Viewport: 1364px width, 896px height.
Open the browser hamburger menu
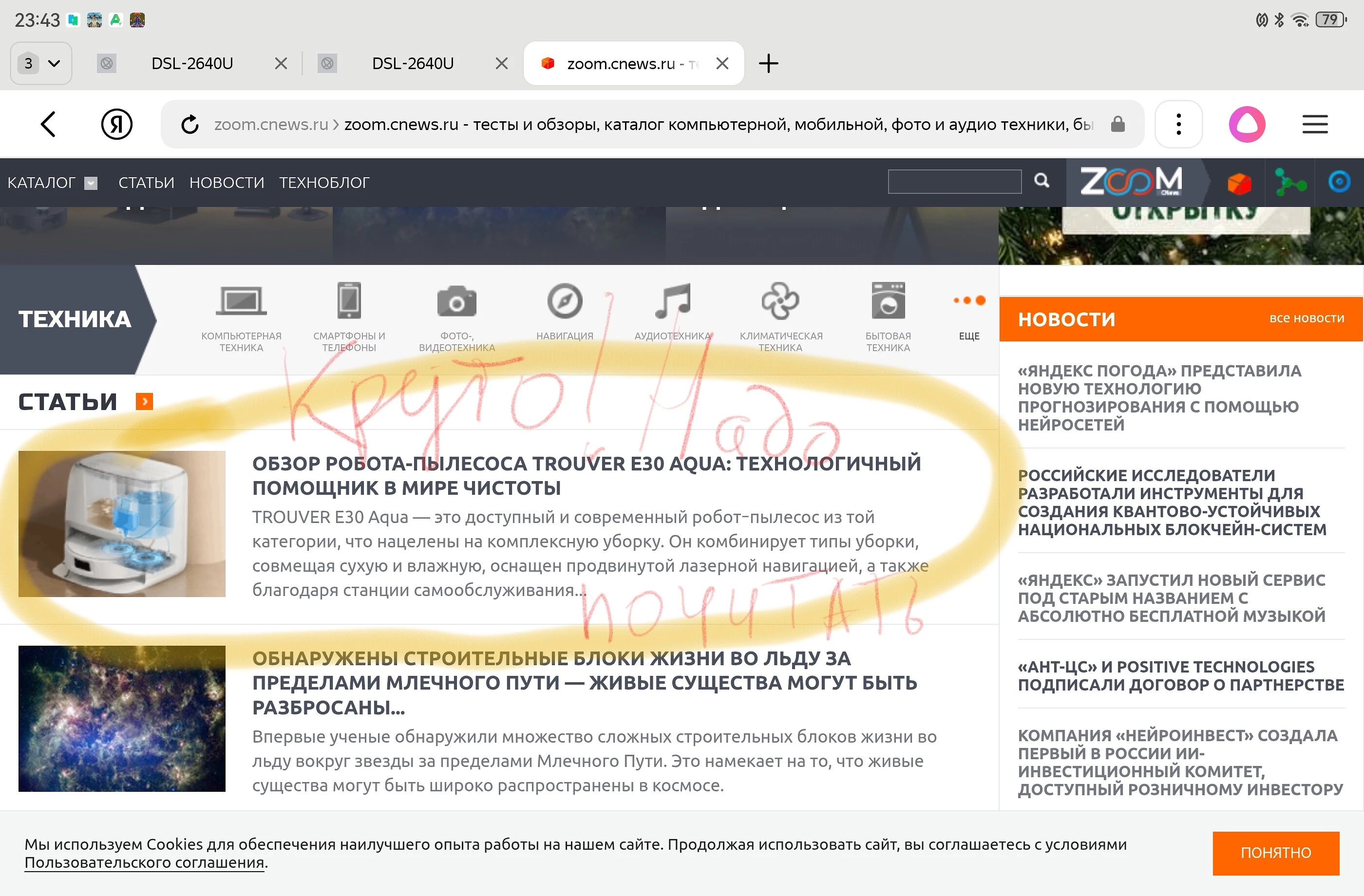[x=1315, y=124]
